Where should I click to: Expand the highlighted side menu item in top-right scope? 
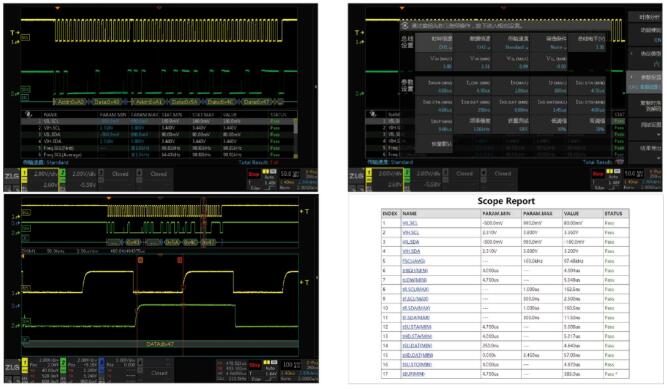[644, 82]
